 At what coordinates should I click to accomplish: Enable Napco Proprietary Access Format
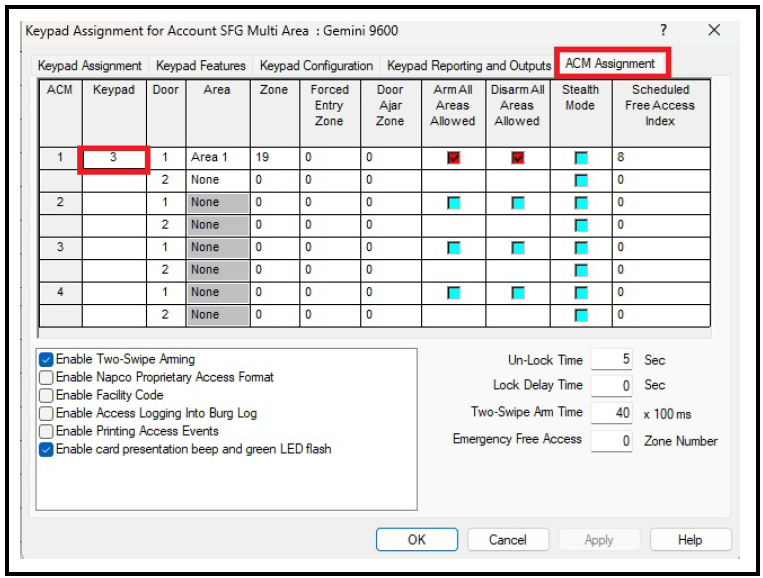[46, 378]
